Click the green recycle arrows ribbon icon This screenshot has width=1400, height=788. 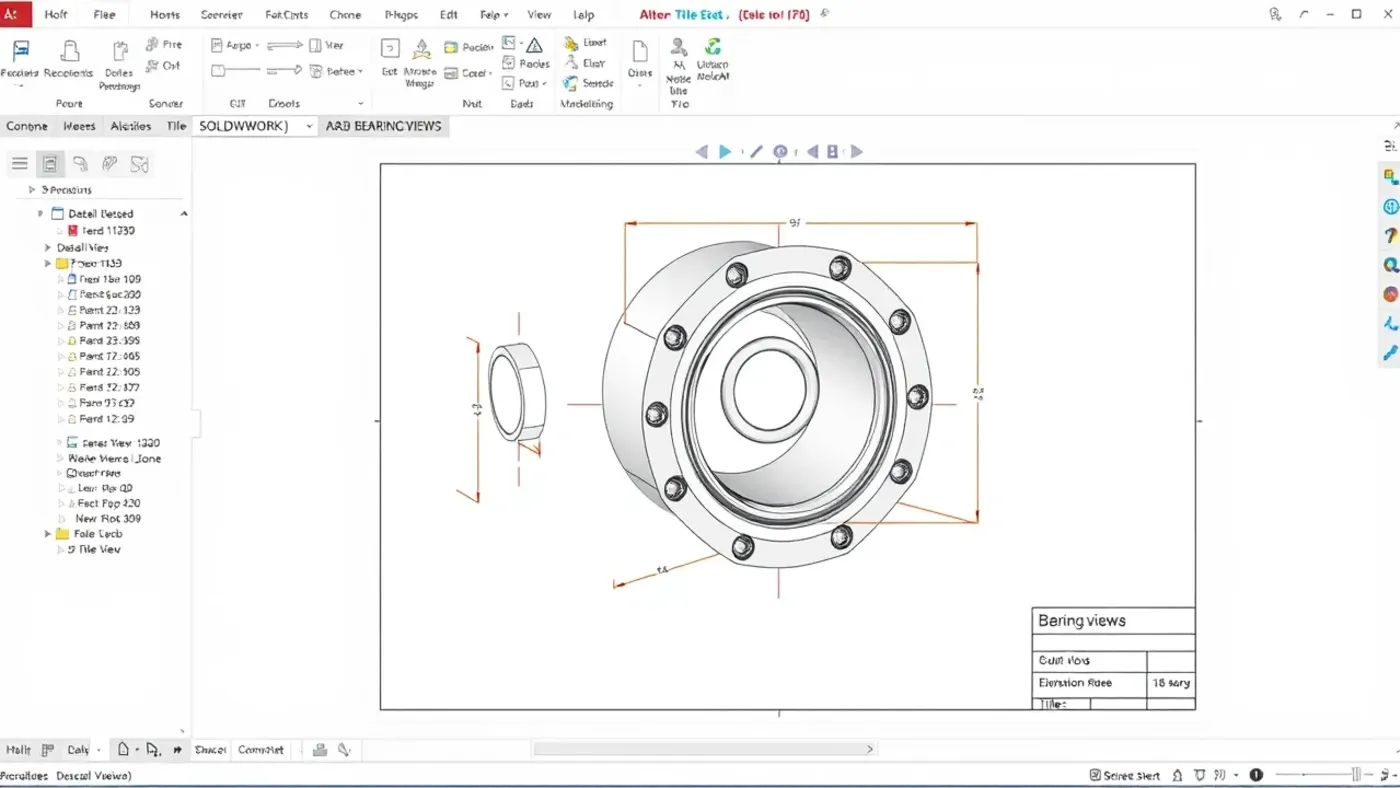pos(713,47)
